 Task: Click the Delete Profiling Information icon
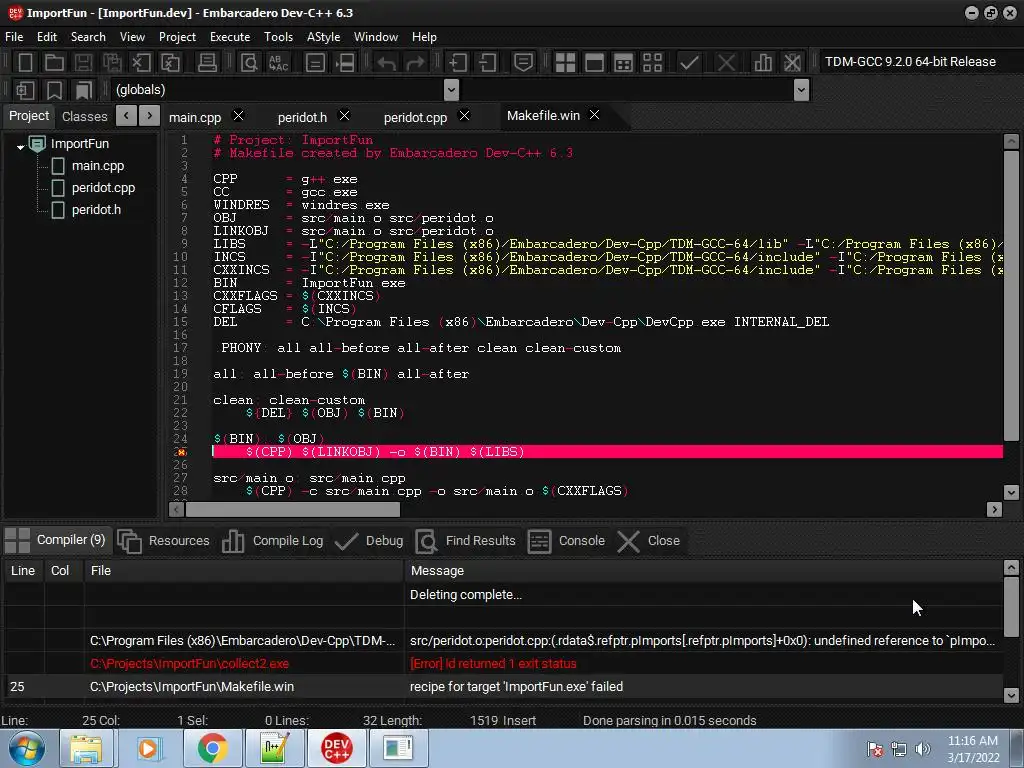click(792, 63)
